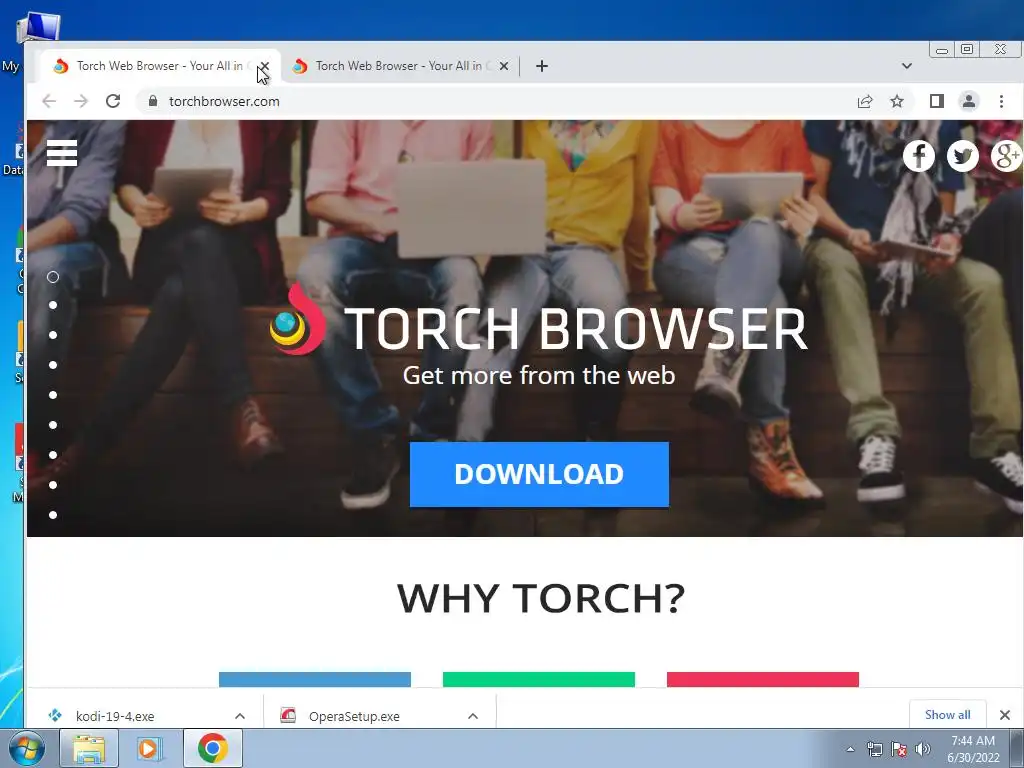Click the taskbar clock showing 7:44 AM
This screenshot has width=1024, height=768.
pos(973,748)
